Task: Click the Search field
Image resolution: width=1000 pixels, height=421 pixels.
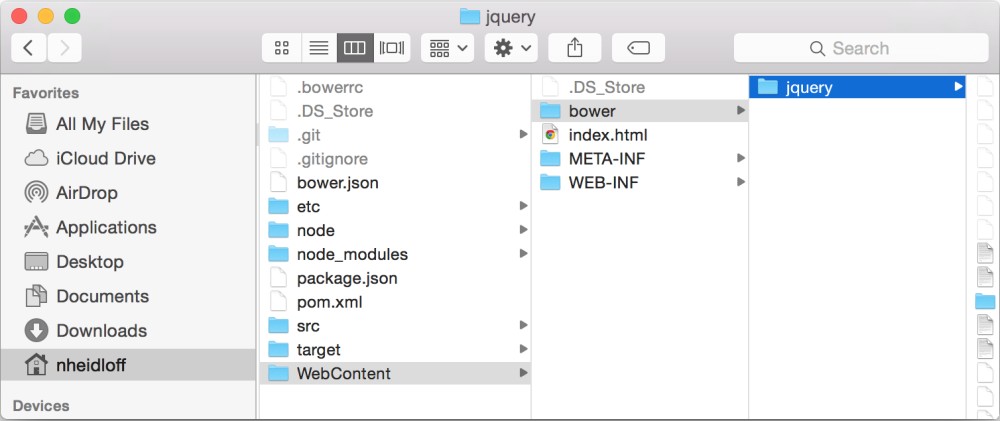Action: 861,48
